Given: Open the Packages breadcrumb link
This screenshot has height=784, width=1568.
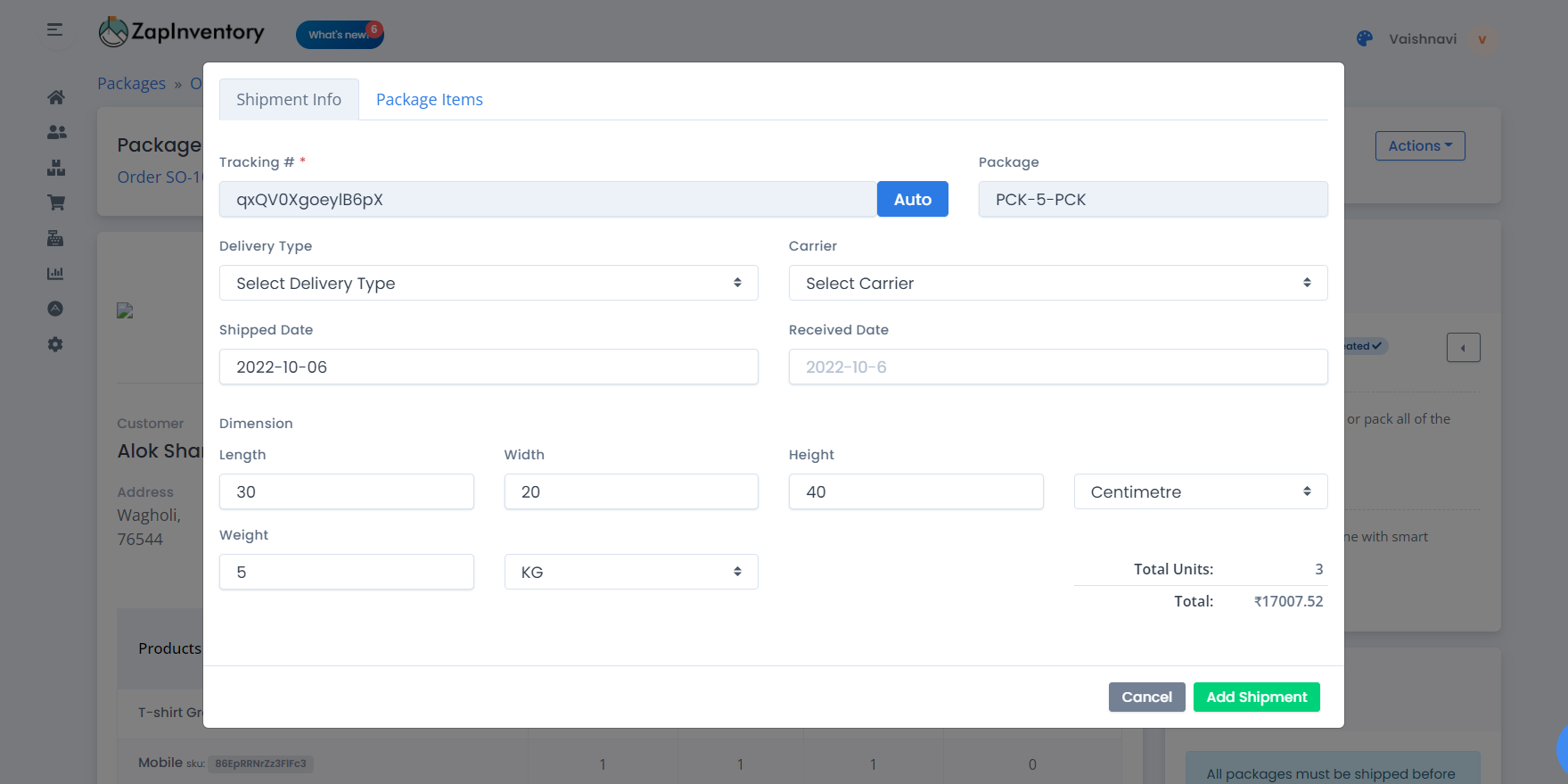Looking at the screenshot, I should [131, 83].
